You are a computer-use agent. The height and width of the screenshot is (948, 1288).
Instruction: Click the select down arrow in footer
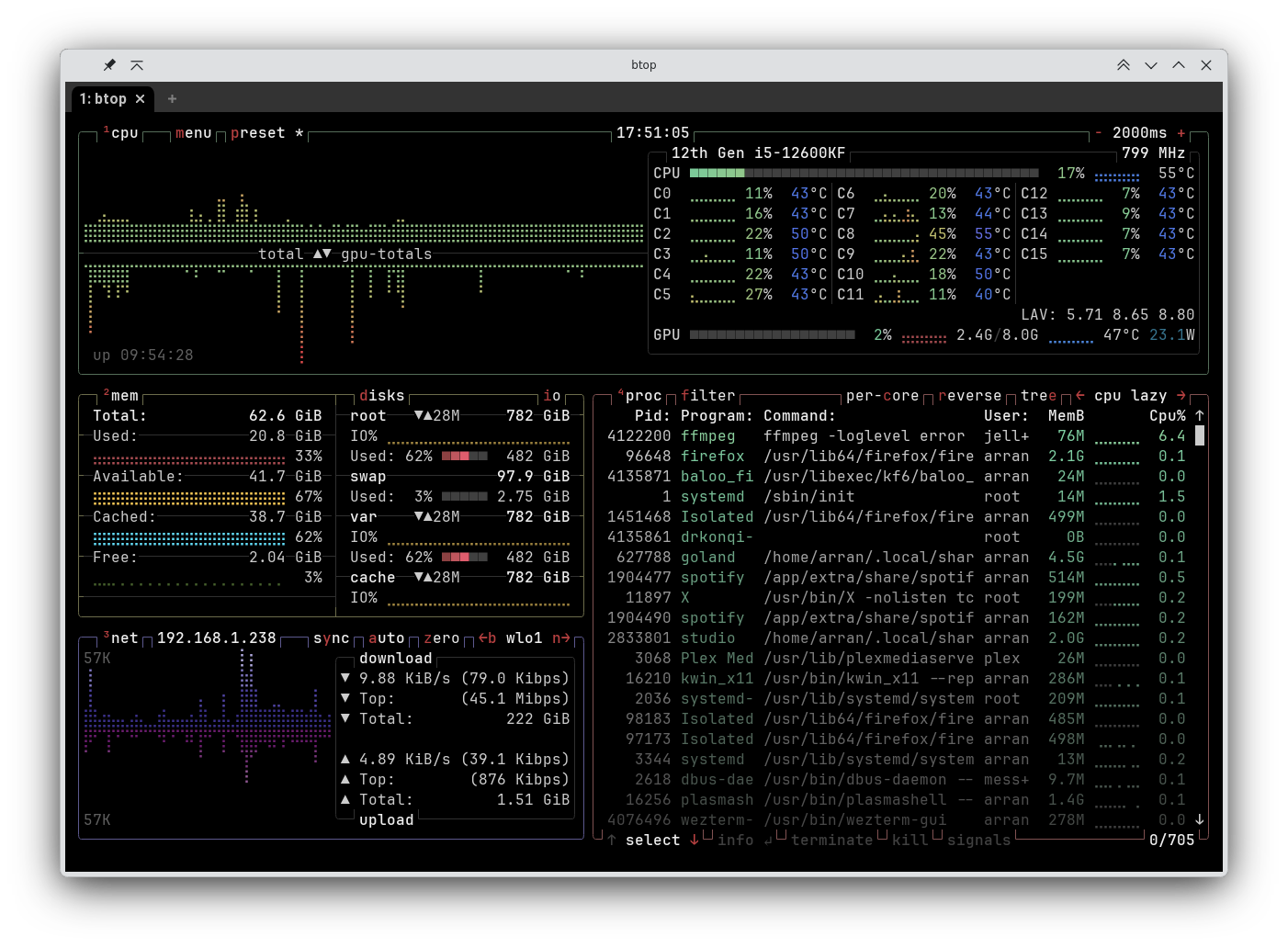click(x=695, y=841)
